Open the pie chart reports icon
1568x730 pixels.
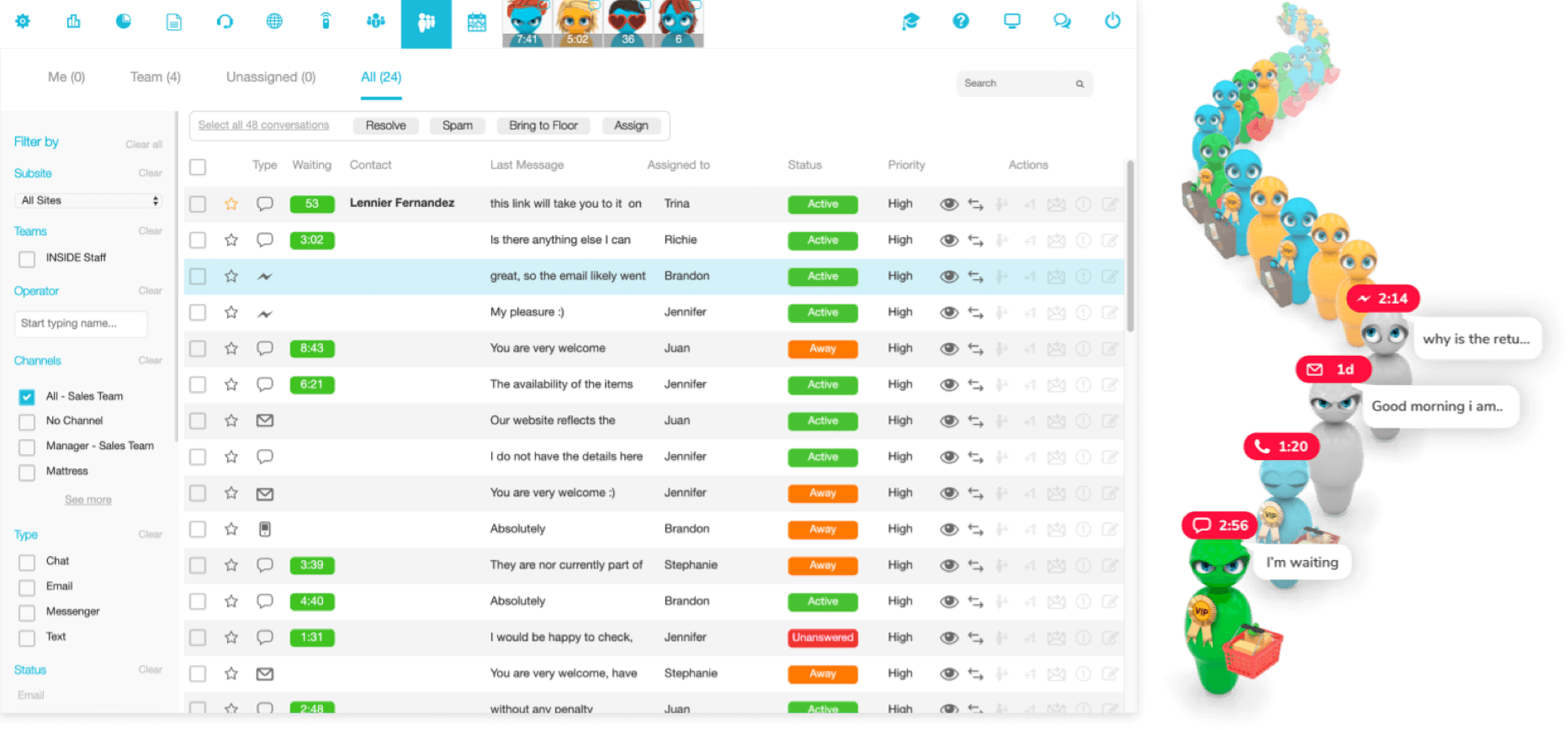[124, 21]
